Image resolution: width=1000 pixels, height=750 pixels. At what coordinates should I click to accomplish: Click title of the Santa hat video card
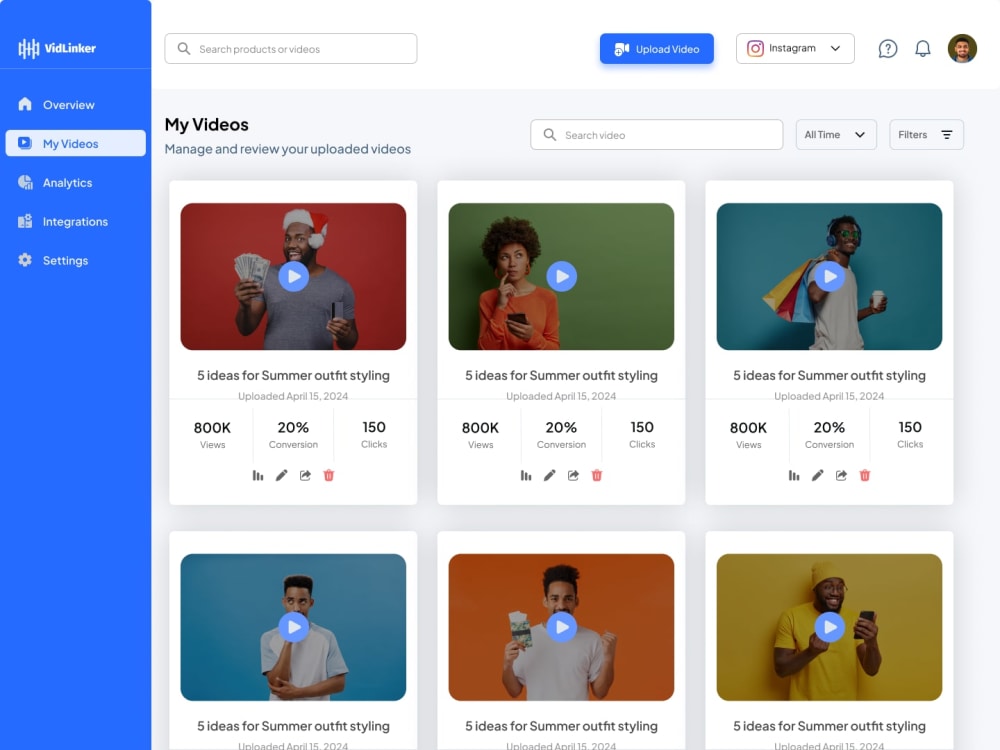(x=293, y=376)
